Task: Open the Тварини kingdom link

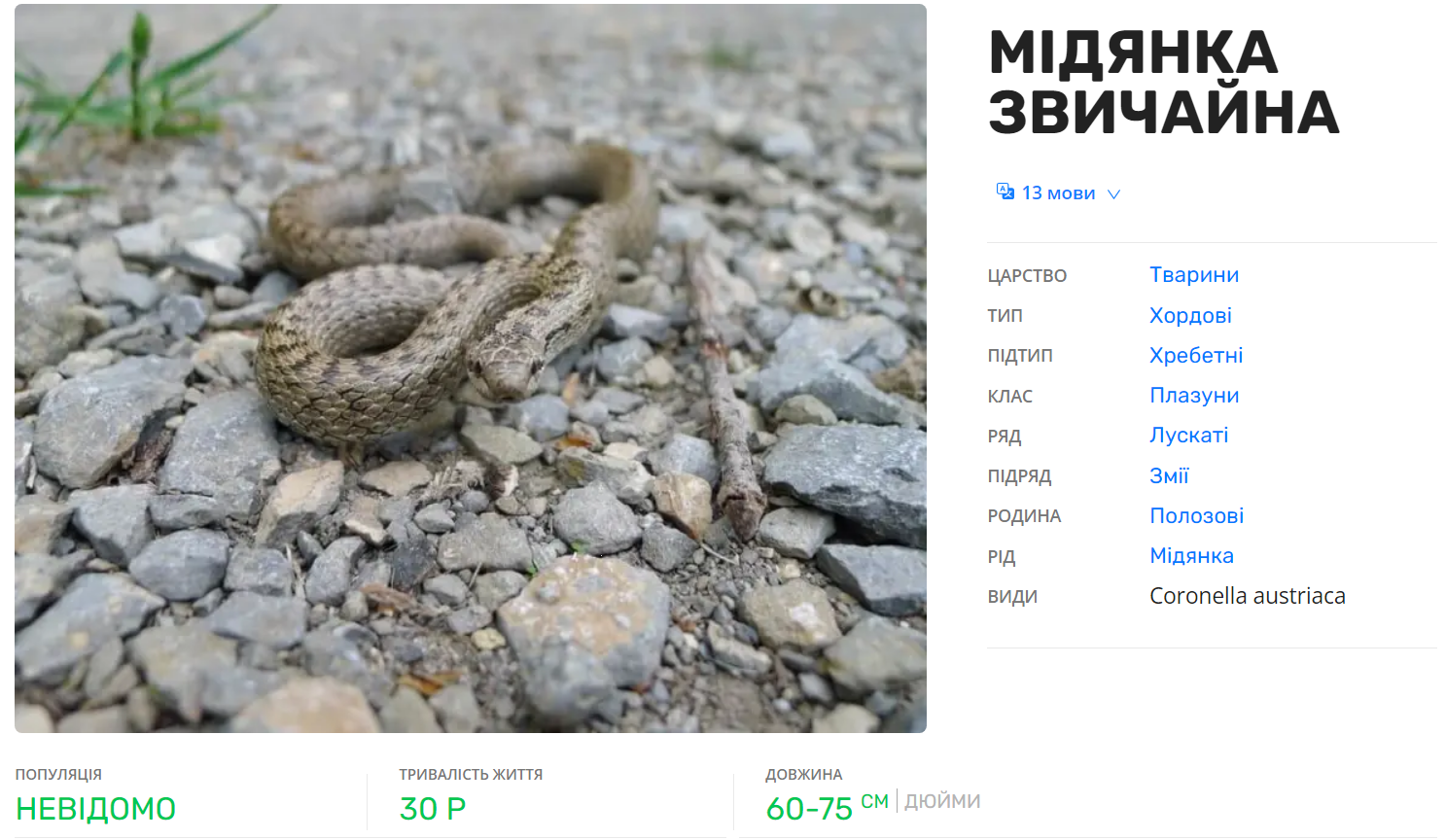Action: (1194, 275)
